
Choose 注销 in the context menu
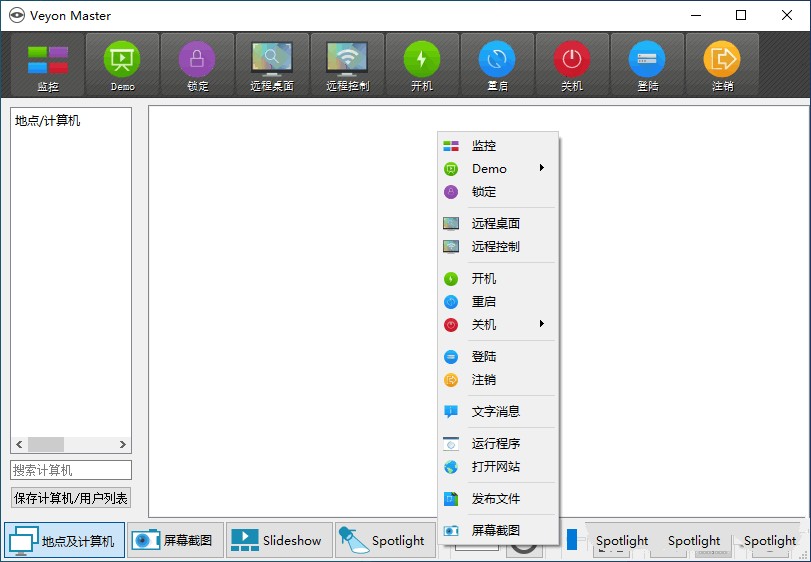tap(498, 380)
